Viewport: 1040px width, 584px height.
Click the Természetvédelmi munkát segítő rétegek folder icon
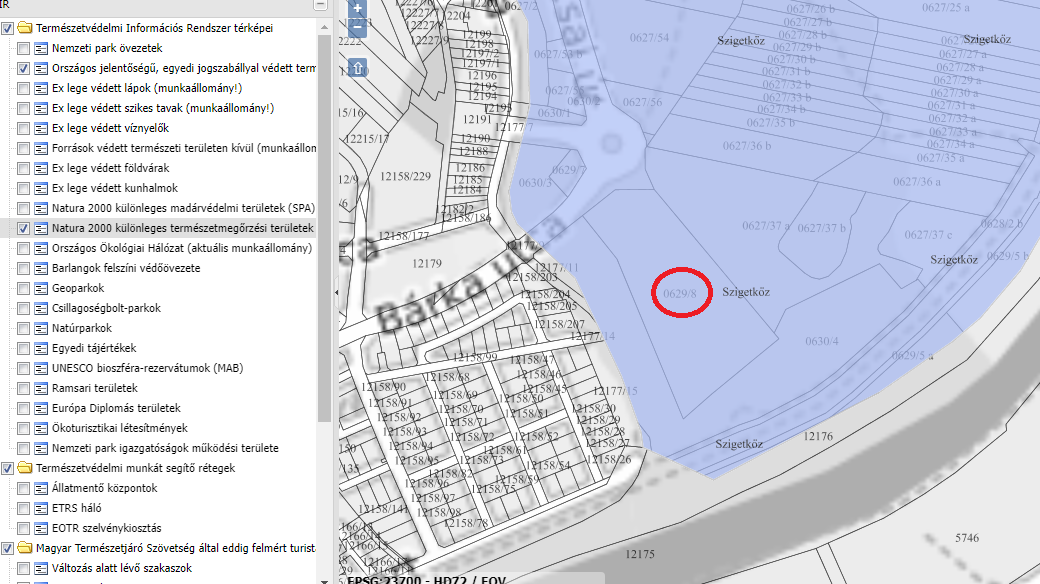coord(24,468)
